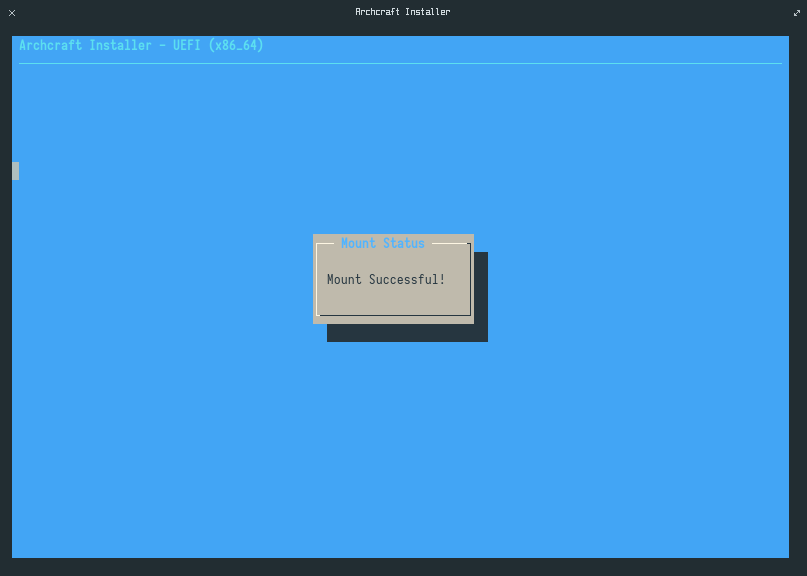This screenshot has height=576, width=807.
Task: Select the "Archcraft Installer - UEFI (x86_64)" header
Action: pyautogui.click(x=141, y=45)
